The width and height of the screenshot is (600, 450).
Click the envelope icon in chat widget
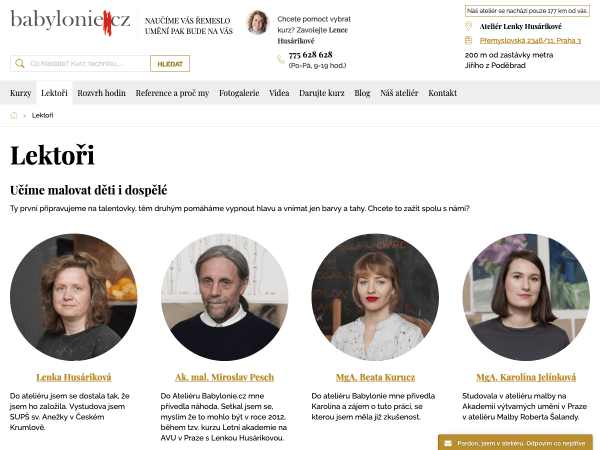[x=448, y=443]
